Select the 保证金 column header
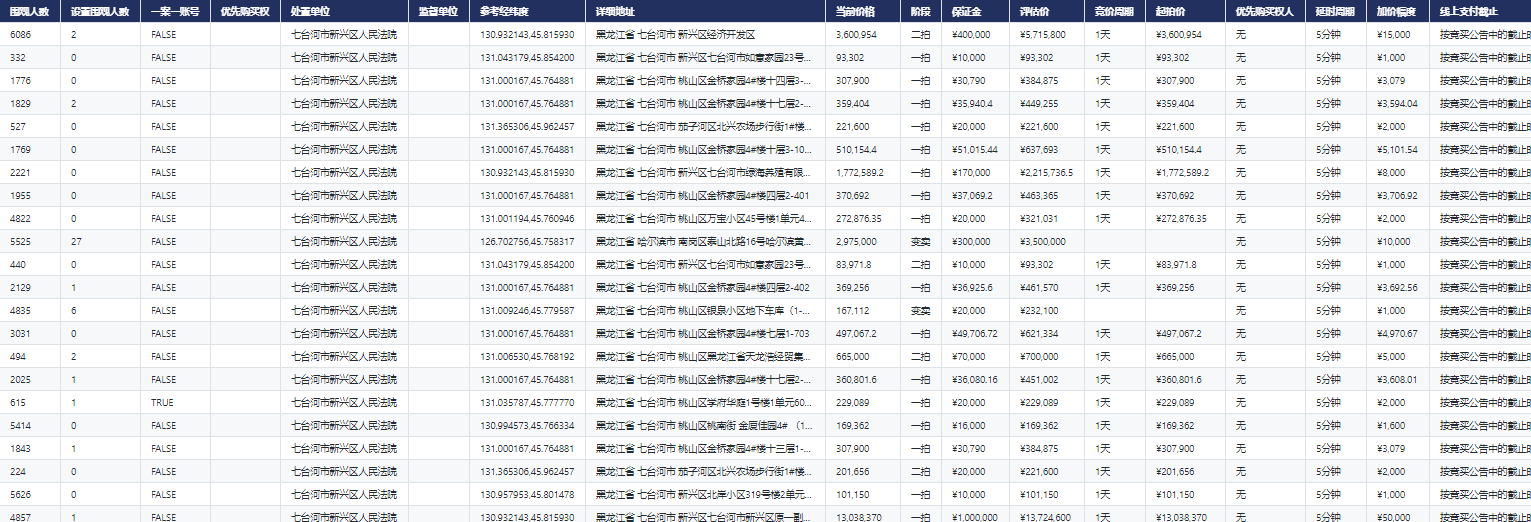Viewport: 1531px width, 522px height. click(977, 11)
